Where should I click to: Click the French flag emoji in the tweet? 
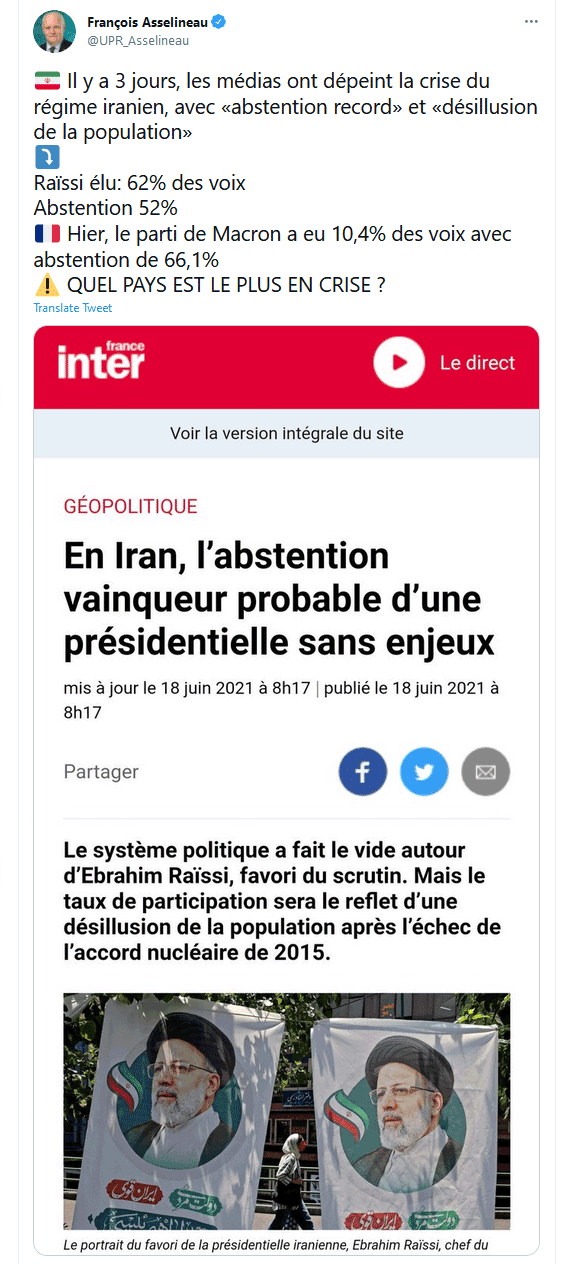(46, 235)
